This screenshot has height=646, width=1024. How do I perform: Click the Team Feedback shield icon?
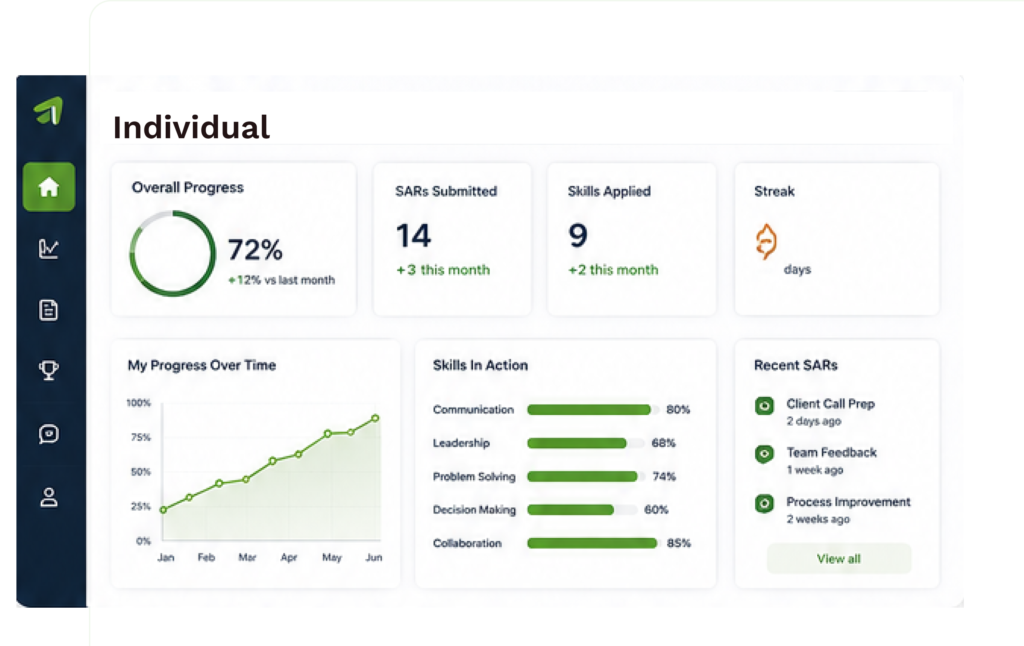764,454
